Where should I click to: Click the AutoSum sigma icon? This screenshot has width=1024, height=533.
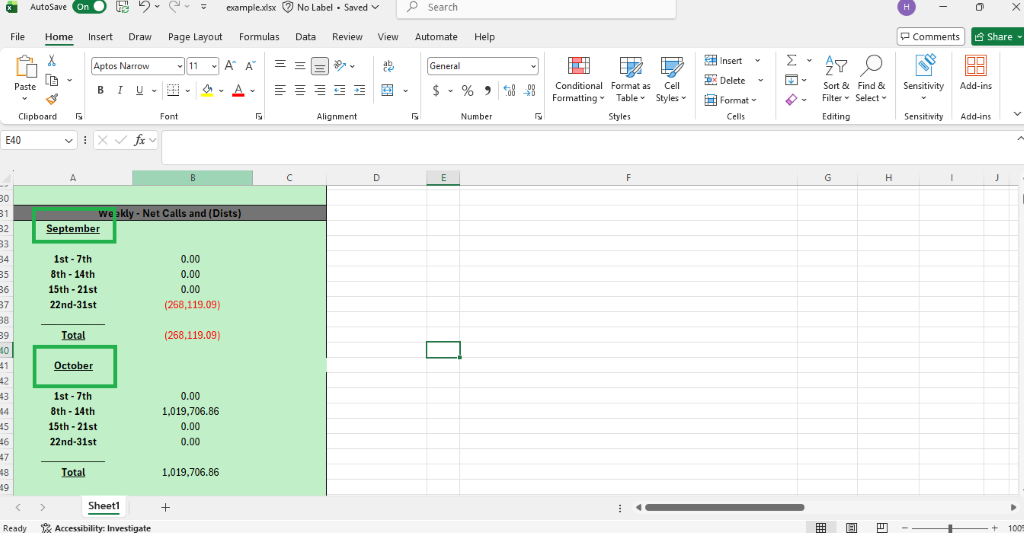(x=792, y=60)
